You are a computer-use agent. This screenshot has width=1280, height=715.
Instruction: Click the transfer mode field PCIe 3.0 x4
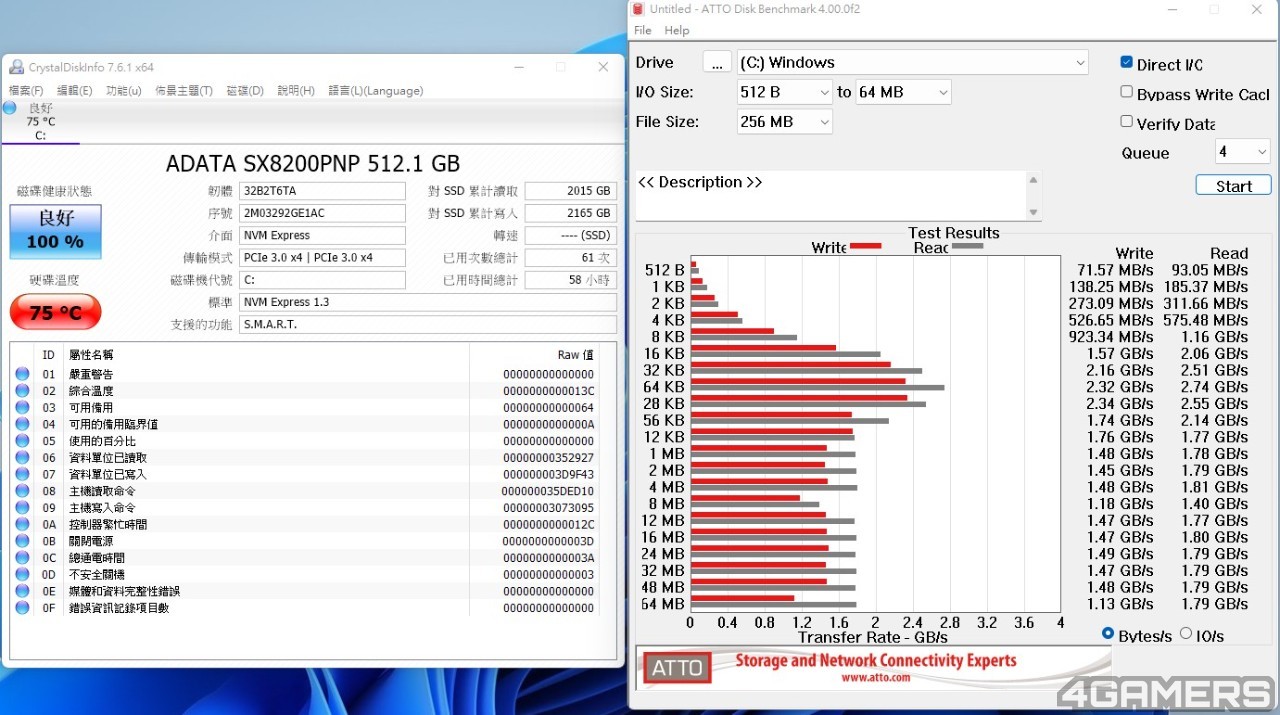pyautogui.click(x=322, y=258)
